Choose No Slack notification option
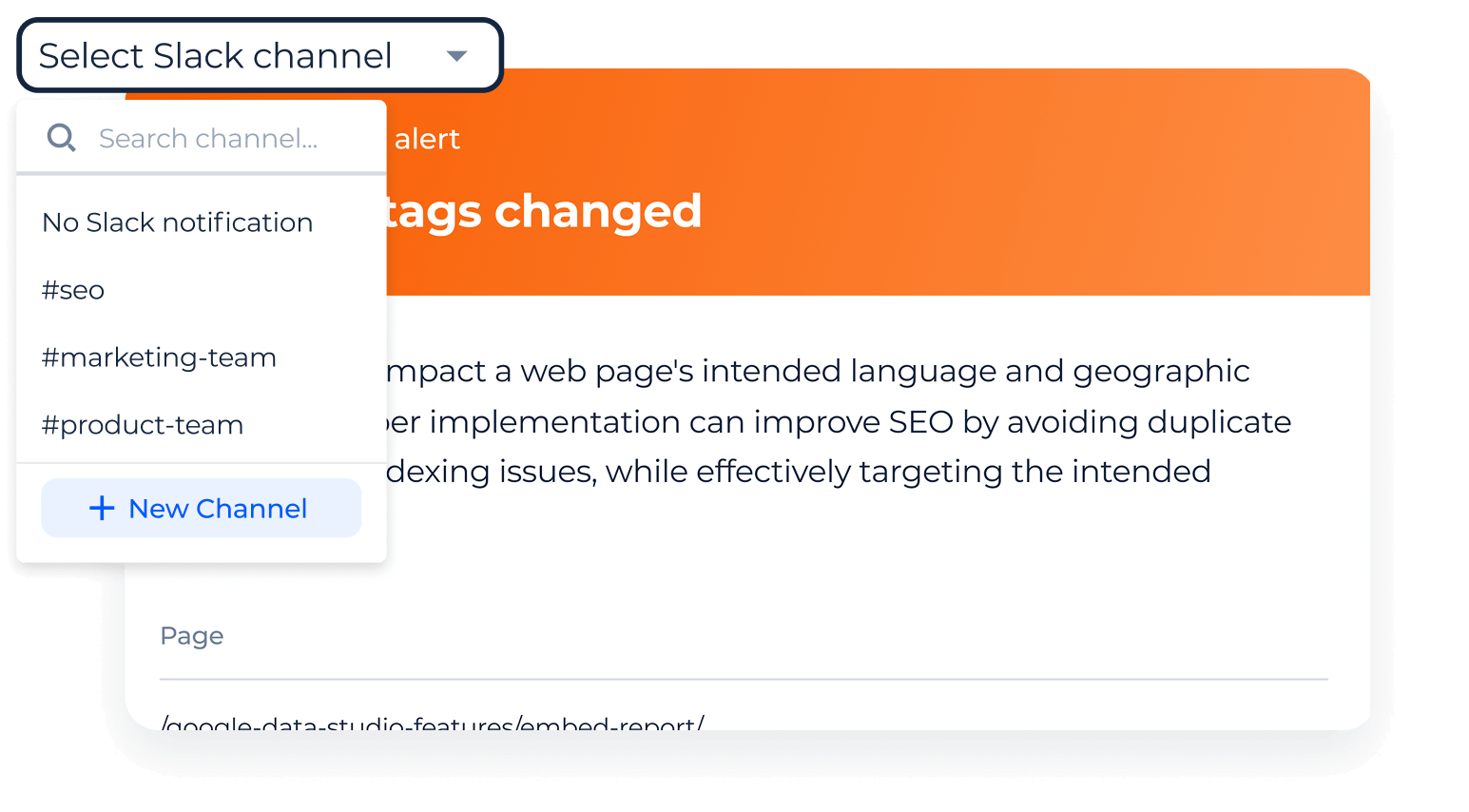 (x=177, y=222)
